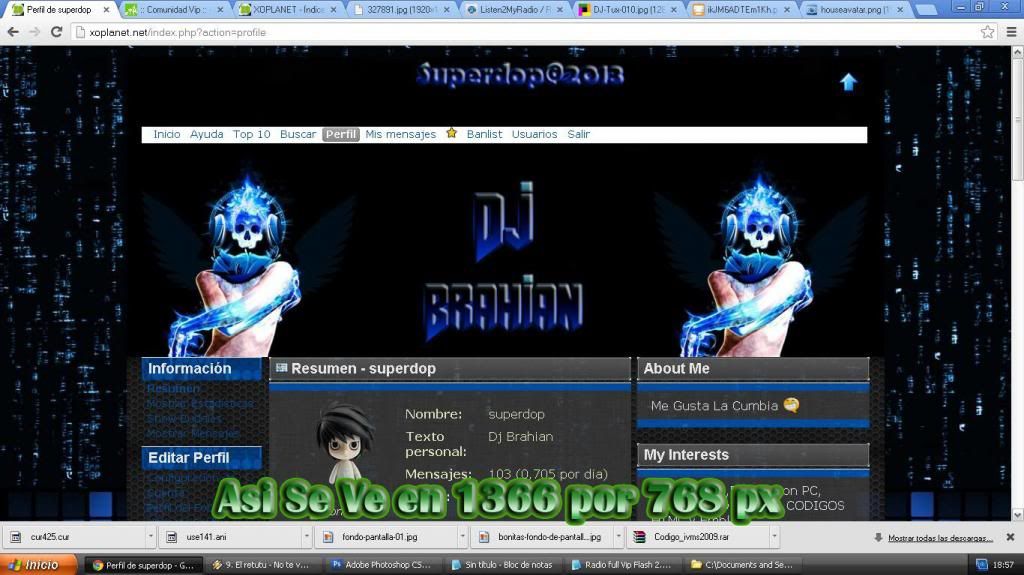The image size is (1024, 575).
Task: Open dropdown for Codigo_ivms2009.rar download
Action: point(775,536)
